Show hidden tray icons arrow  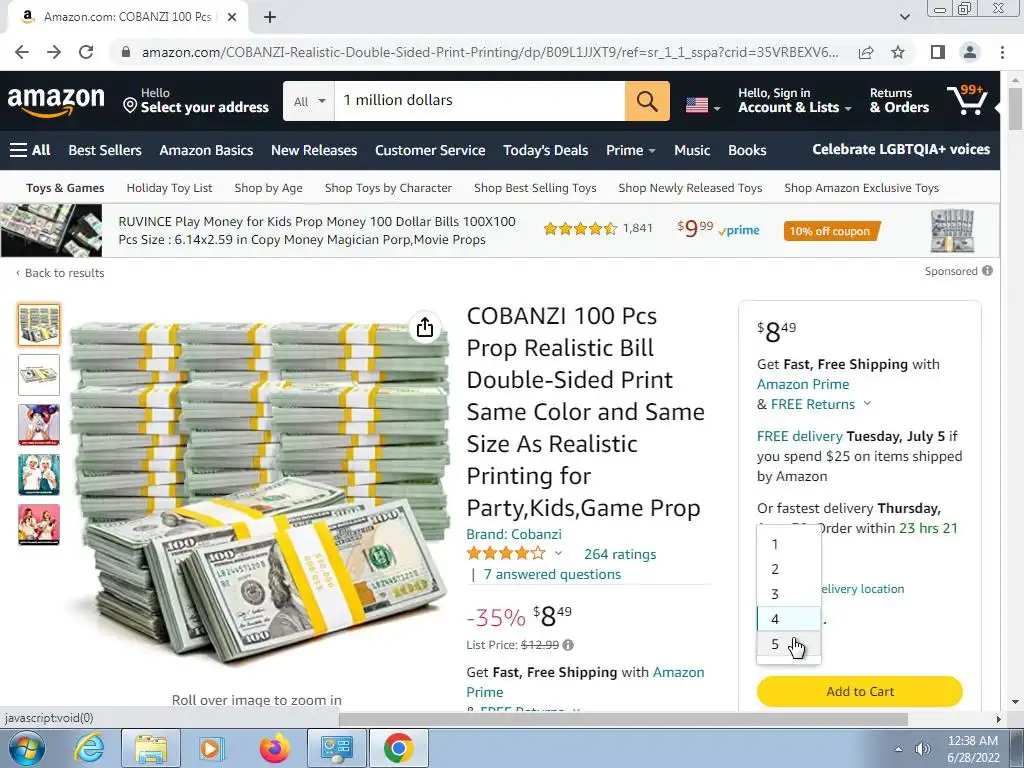tap(899, 749)
